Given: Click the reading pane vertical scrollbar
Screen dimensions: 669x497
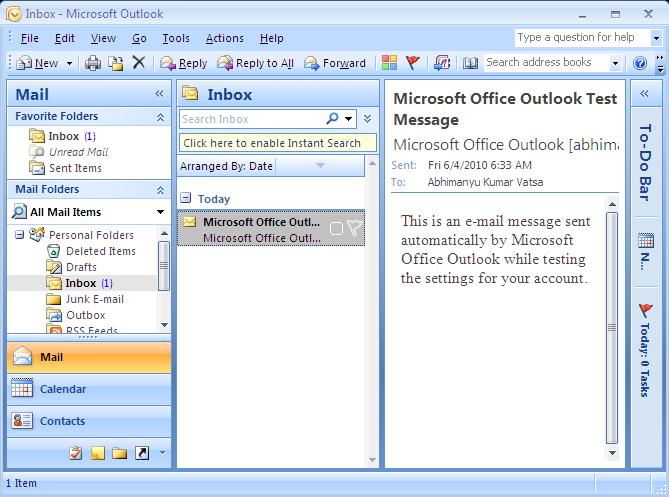Looking at the screenshot, I should [x=612, y=328].
